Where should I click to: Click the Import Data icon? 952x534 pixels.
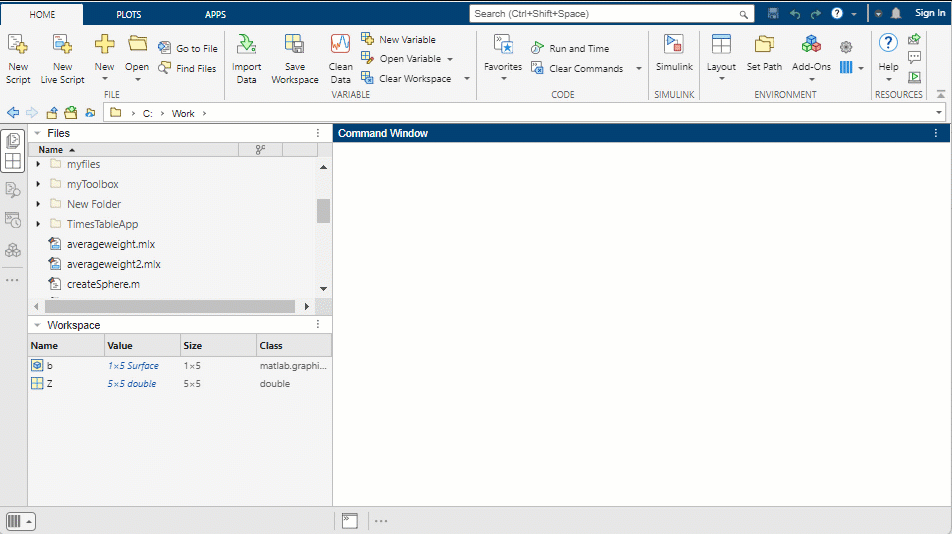tap(246, 58)
